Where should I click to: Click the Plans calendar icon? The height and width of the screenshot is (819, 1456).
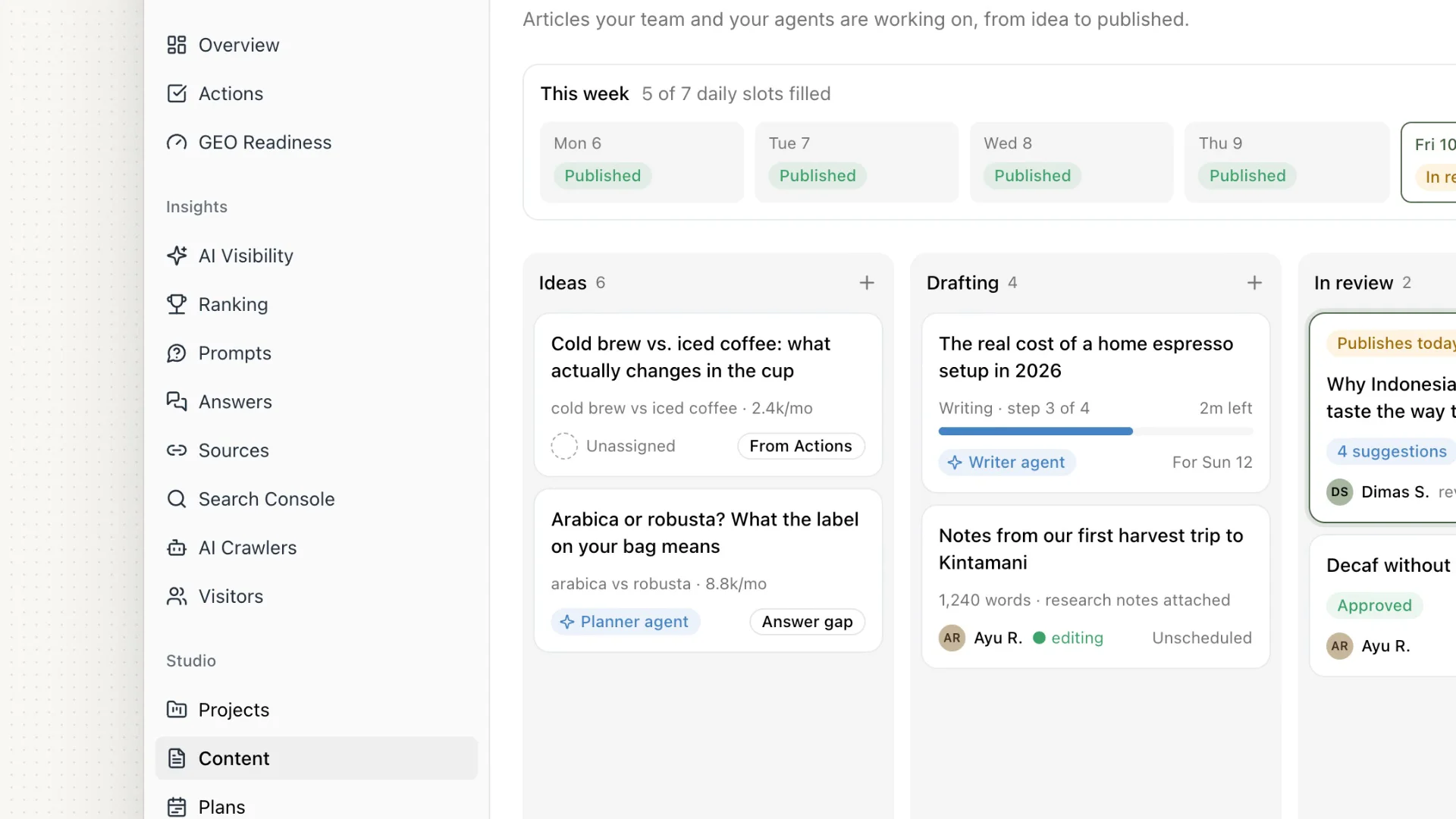click(177, 807)
